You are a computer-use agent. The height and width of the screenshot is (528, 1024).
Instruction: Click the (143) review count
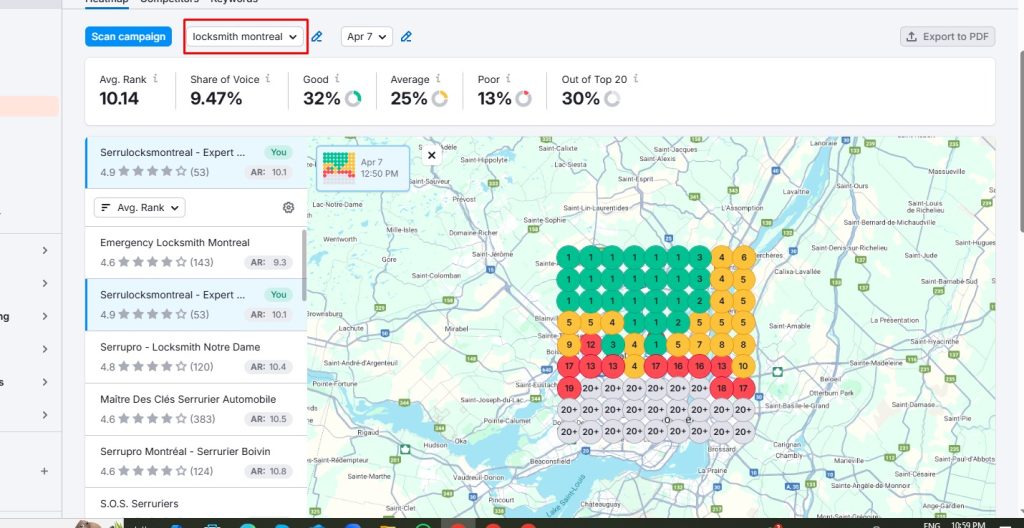(x=202, y=263)
